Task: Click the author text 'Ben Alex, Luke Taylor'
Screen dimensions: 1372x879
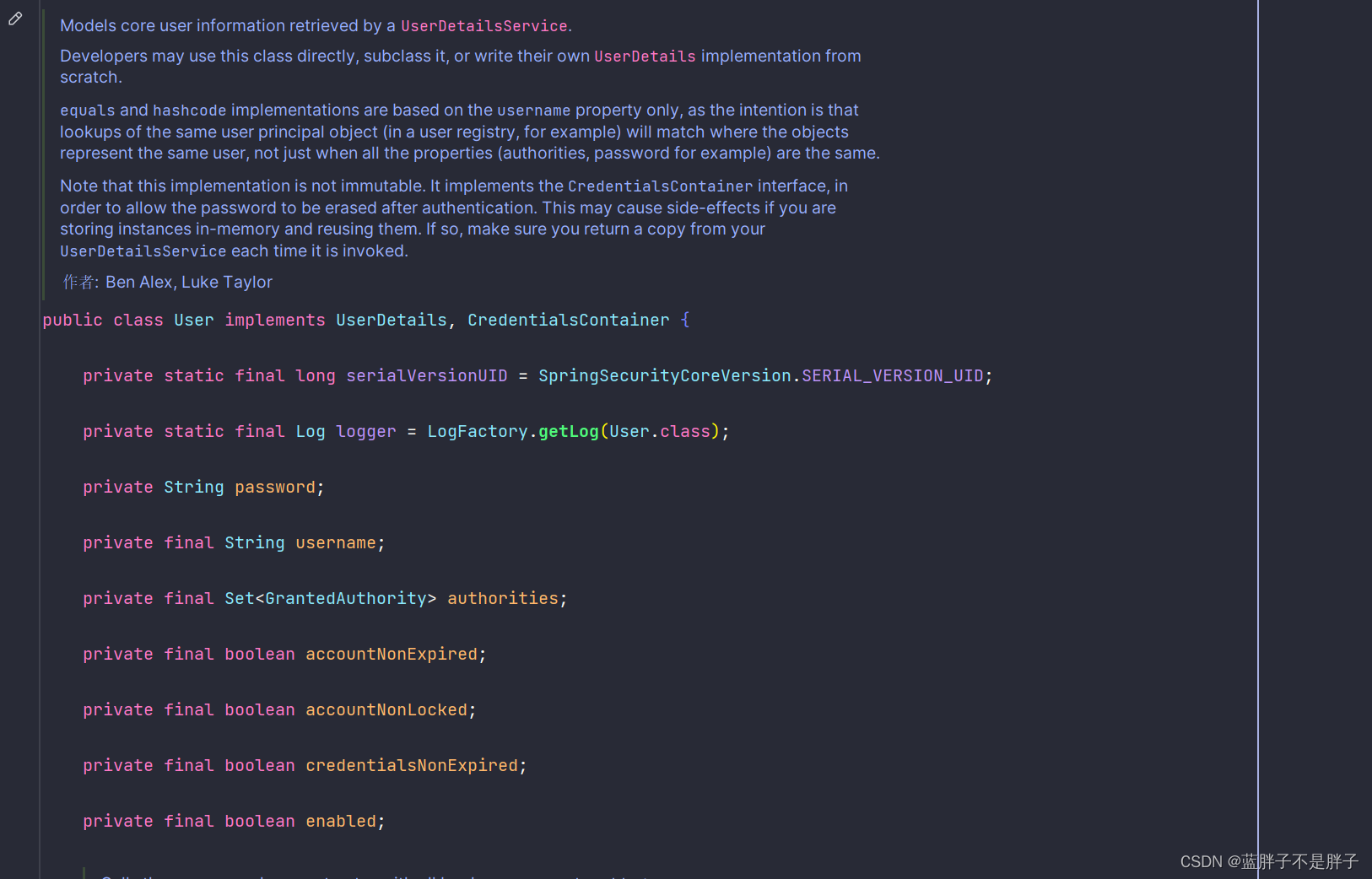Action: (x=189, y=283)
